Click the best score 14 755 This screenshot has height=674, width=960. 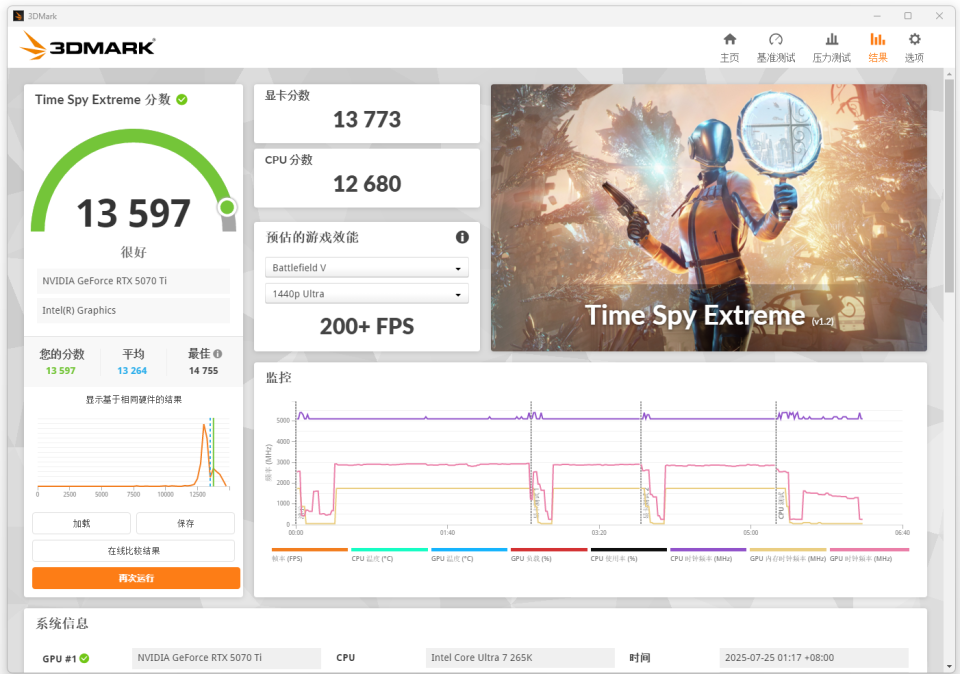[203, 371]
